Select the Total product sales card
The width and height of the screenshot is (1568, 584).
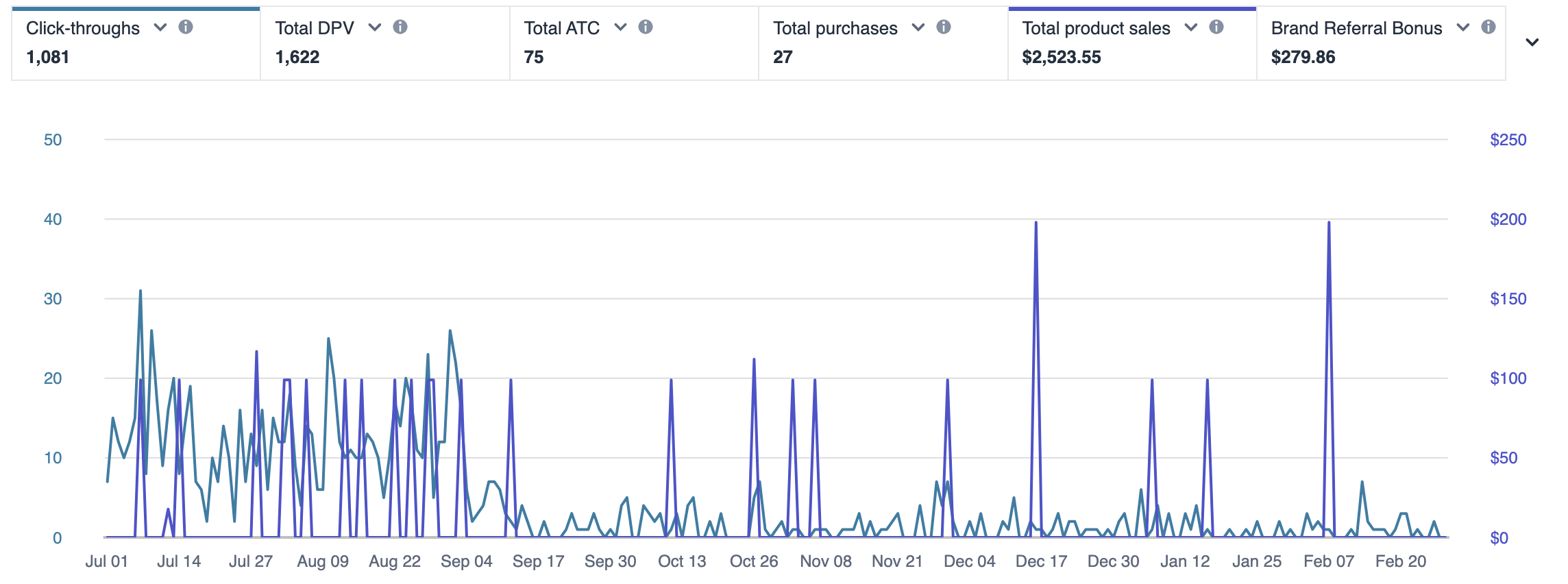point(1132,43)
